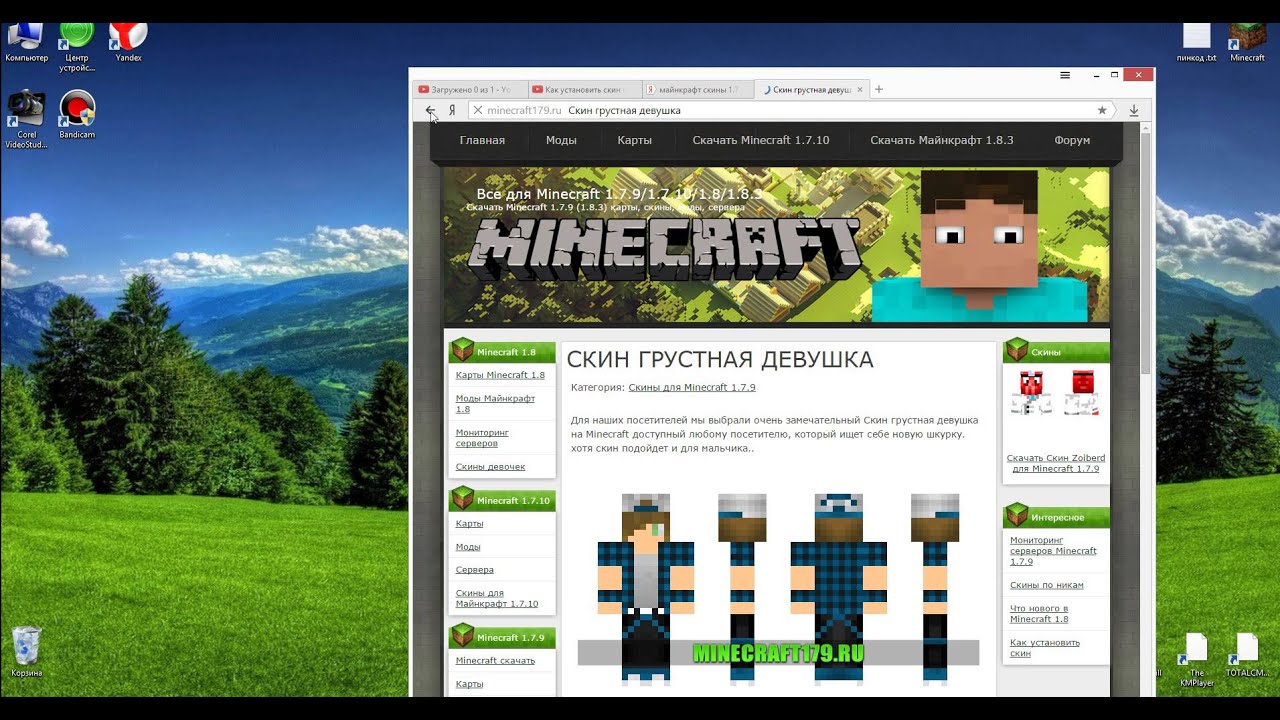Click the СКИН ГРУСТНАЯ ДЕВУШКА page heading
1280x720 pixels.
[x=720, y=359]
